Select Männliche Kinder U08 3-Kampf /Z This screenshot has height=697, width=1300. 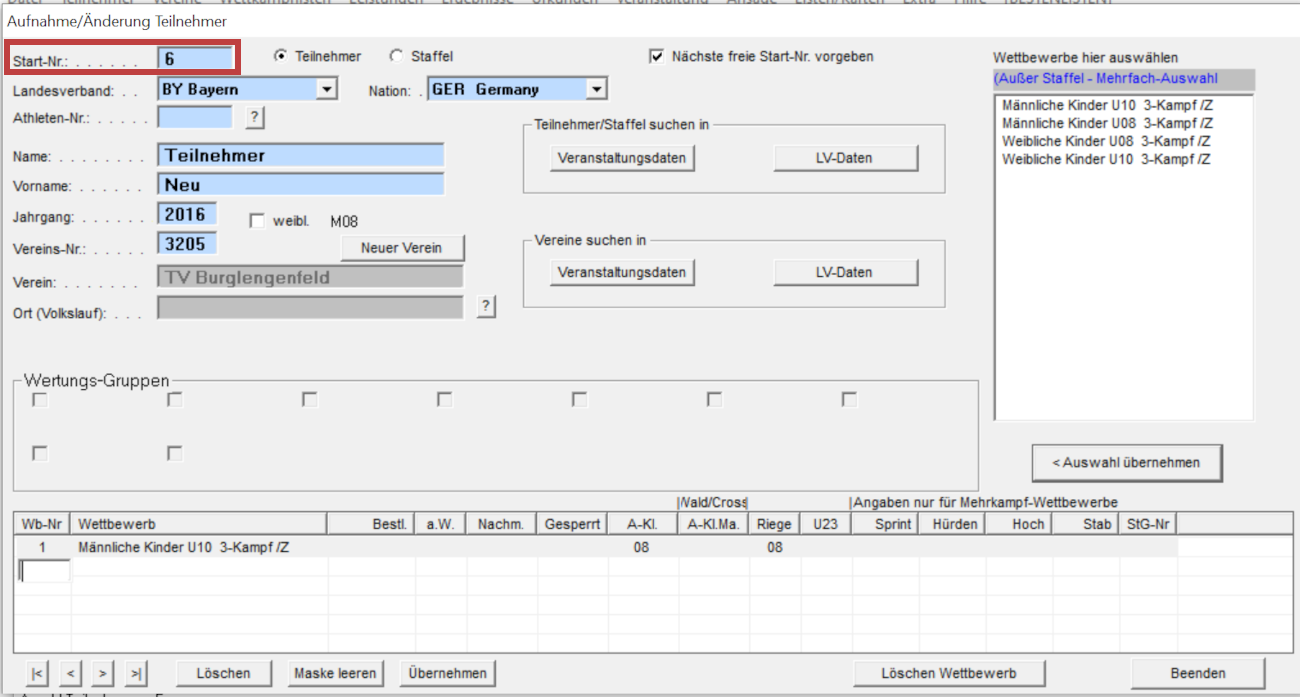(x=1107, y=123)
